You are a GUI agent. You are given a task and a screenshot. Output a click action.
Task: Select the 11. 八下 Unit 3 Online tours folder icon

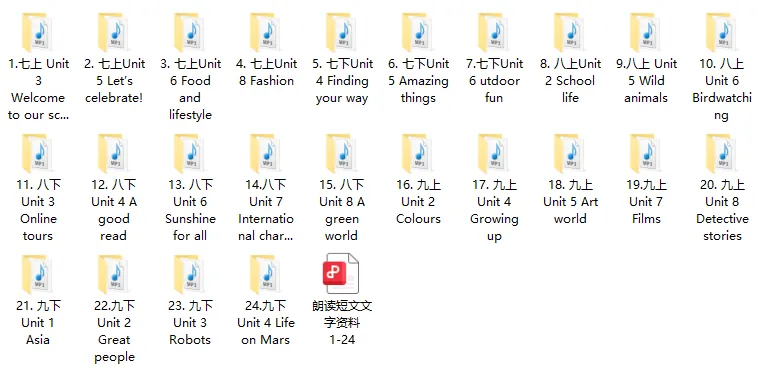click(x=38, y=154)
